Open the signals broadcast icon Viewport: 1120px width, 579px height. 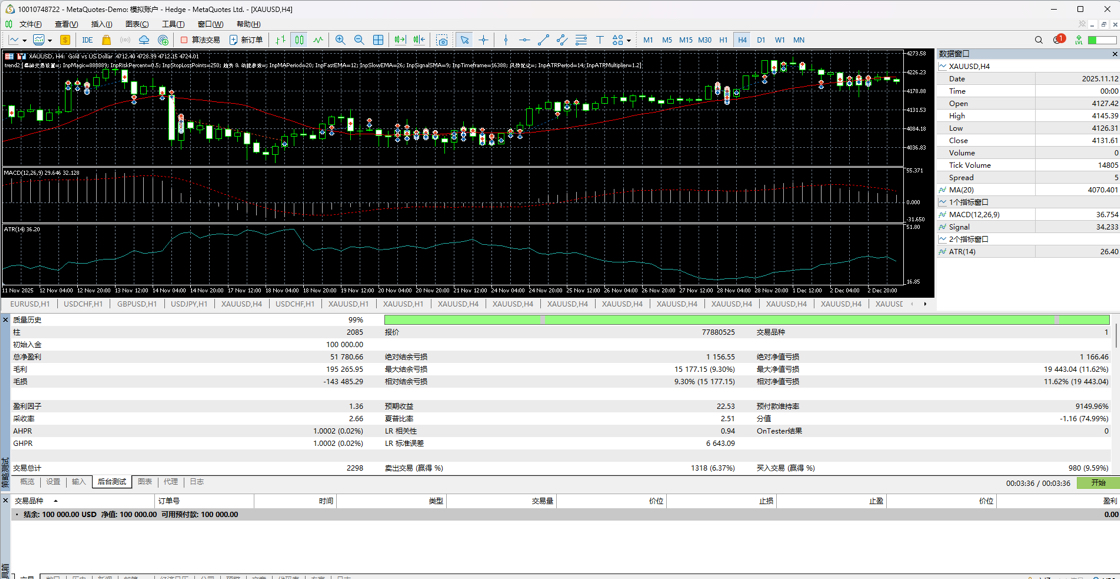click(x=125, y=40)
